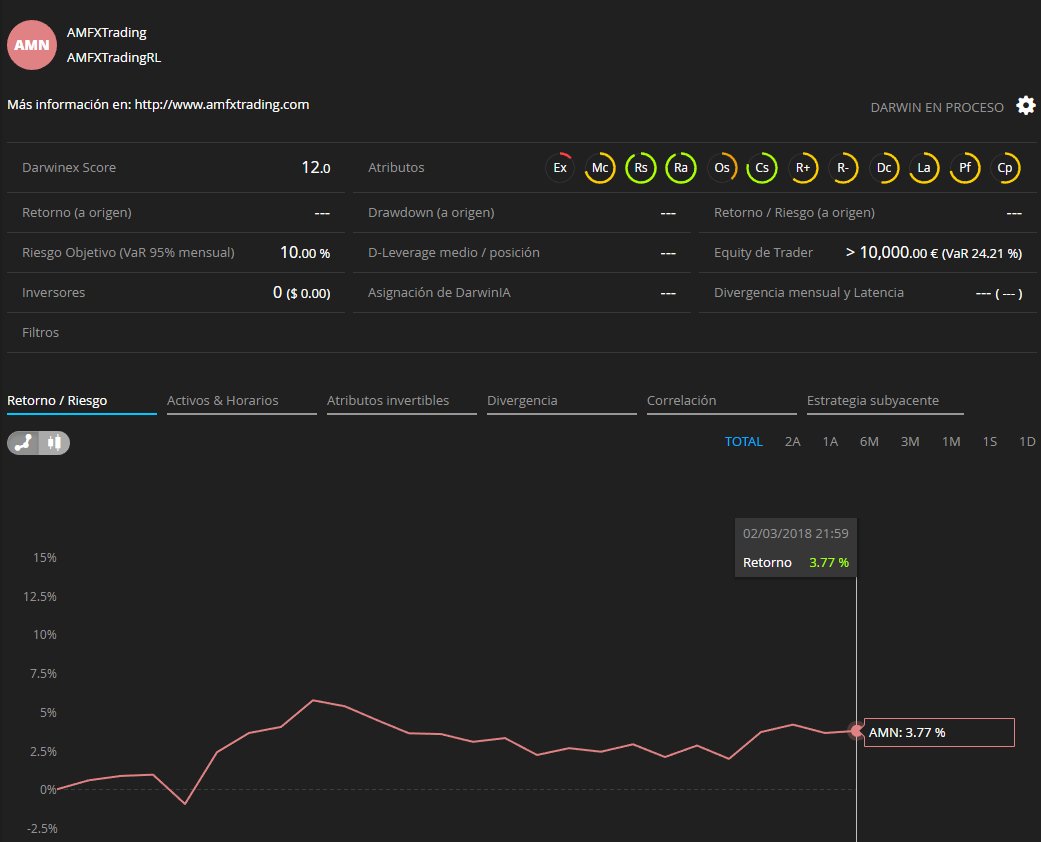The height and width of the screenshot is (842, 1041).
Task: Select the 6M time range
Action: click(869, 442)
